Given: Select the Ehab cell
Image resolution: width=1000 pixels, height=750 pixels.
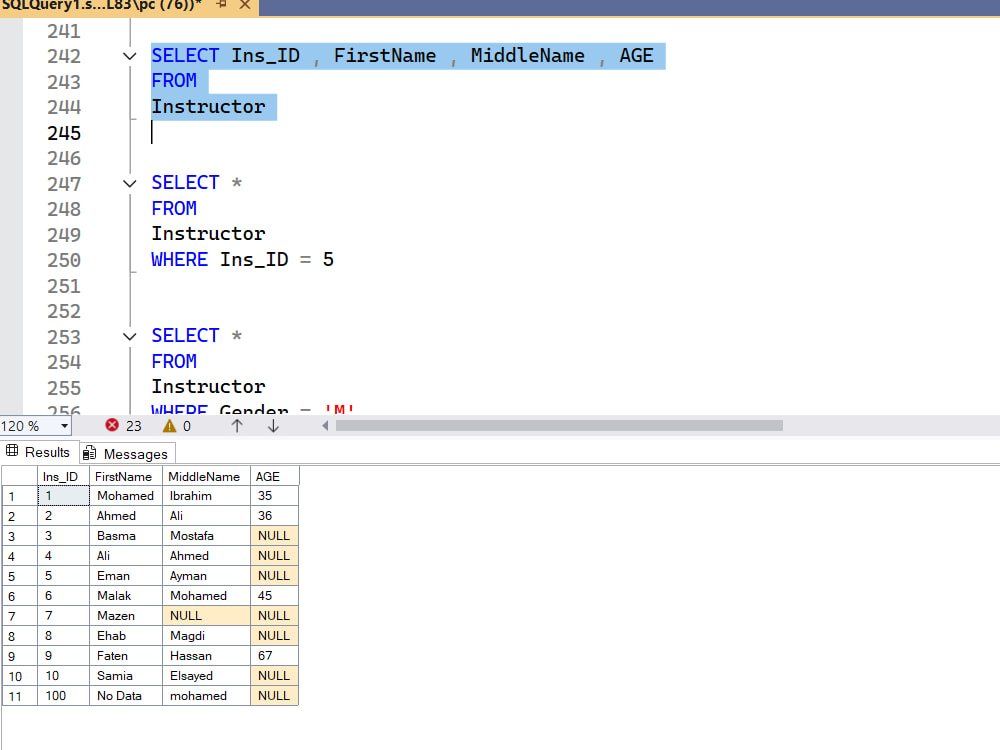Looking at the screenshot, I should (126, 636).
